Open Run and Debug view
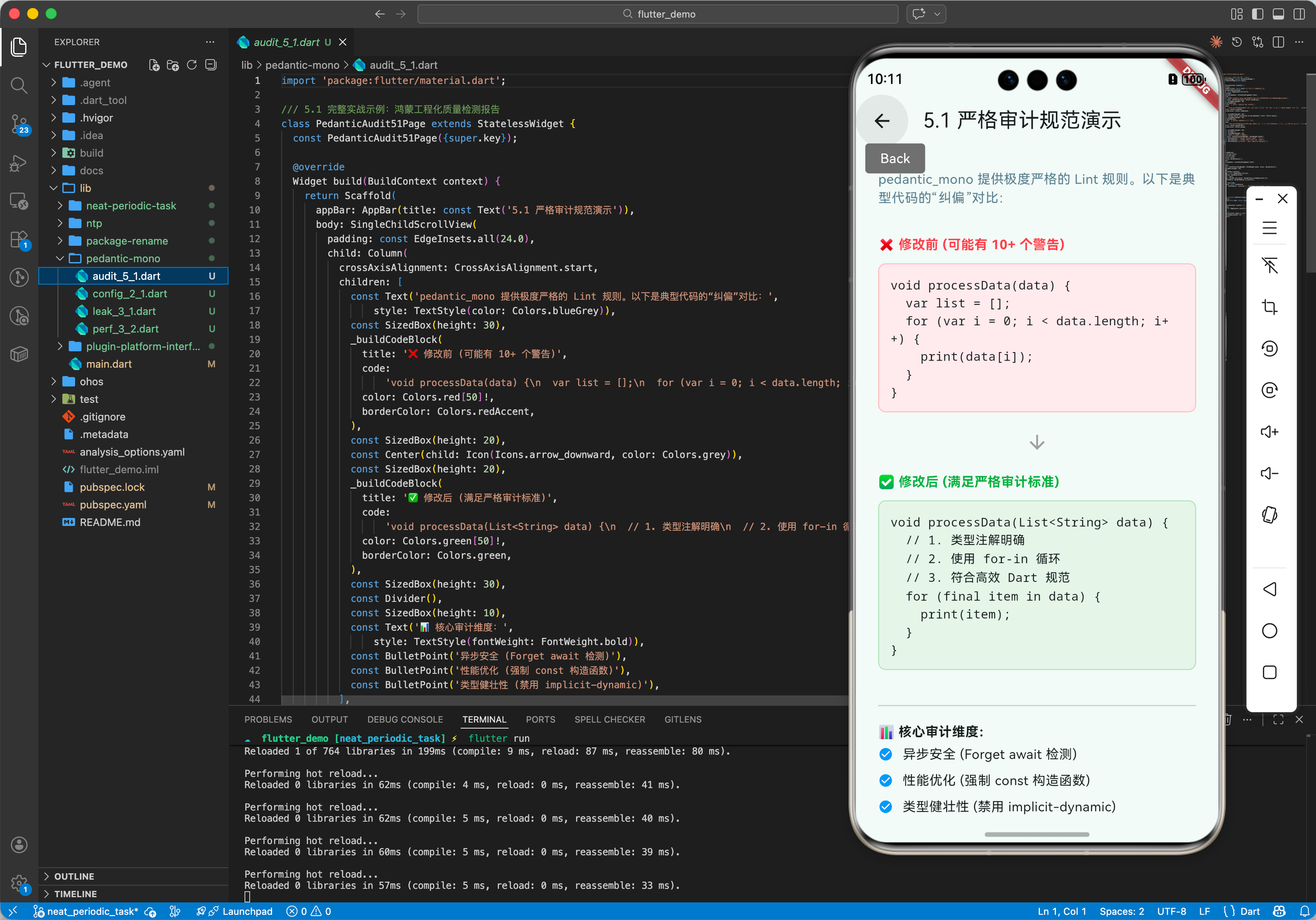Viewport: 1316px width, 920px height. 19,163
